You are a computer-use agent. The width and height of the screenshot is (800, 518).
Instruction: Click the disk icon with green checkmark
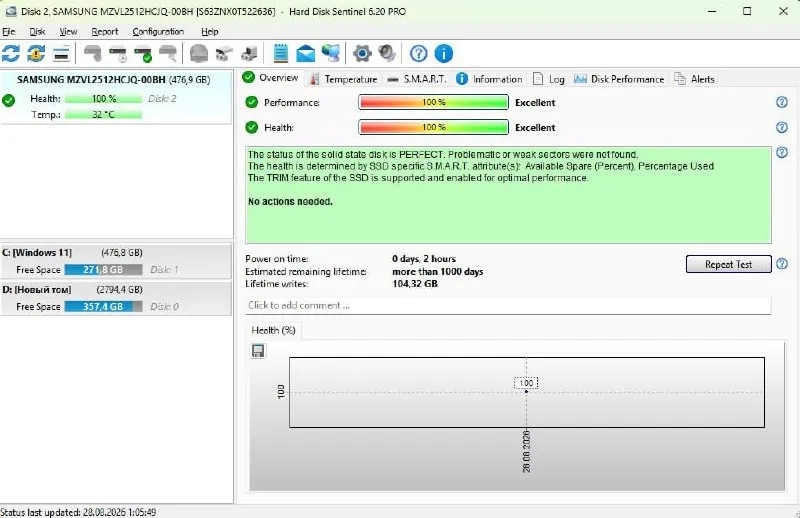pyautogui.click(x=143, y=53)
